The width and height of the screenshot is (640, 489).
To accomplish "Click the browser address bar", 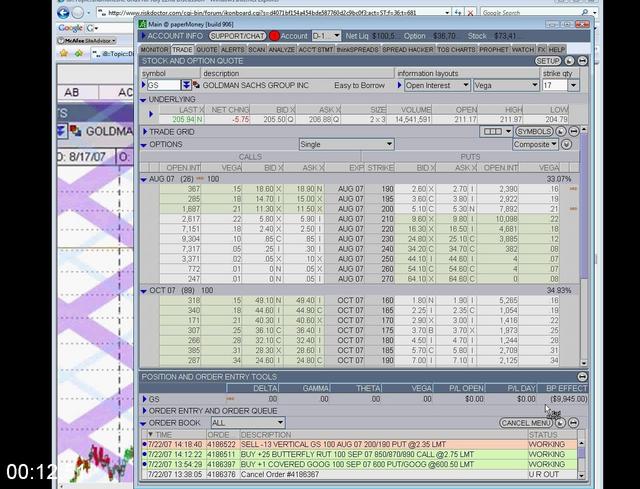I will pyautogui.click(x=274, y=13).
